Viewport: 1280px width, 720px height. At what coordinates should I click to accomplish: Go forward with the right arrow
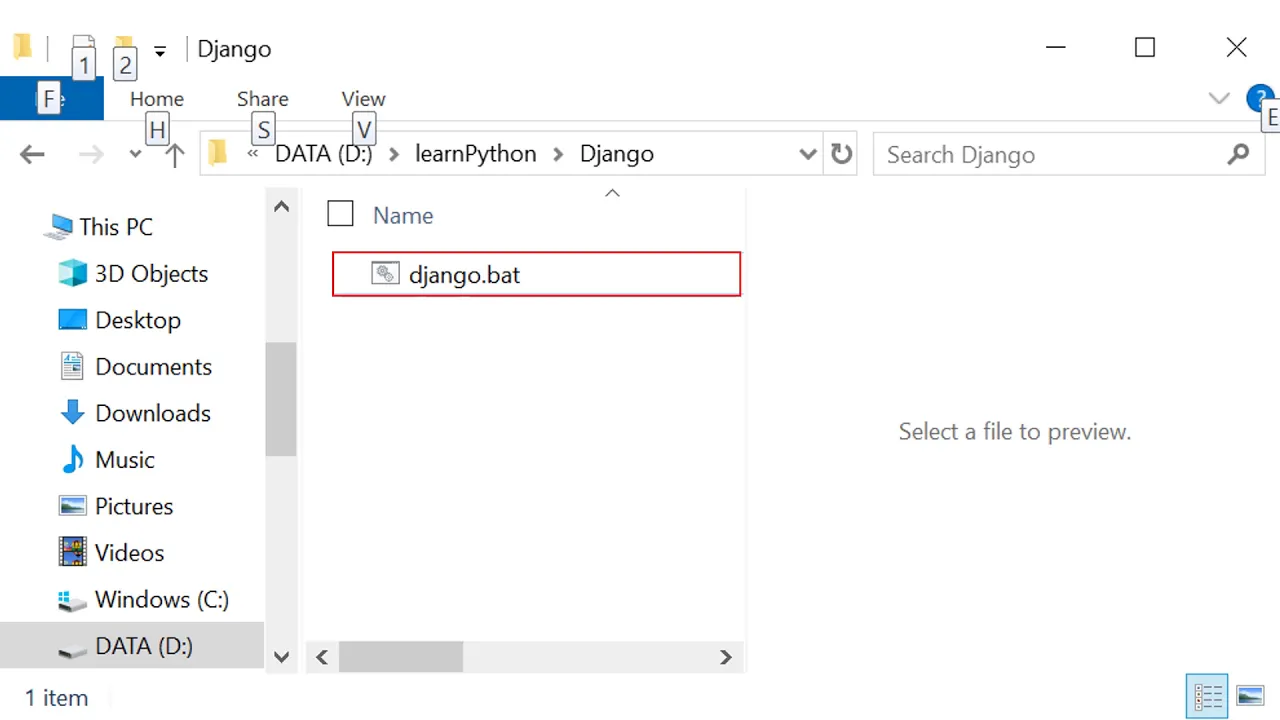pos(91,154)
